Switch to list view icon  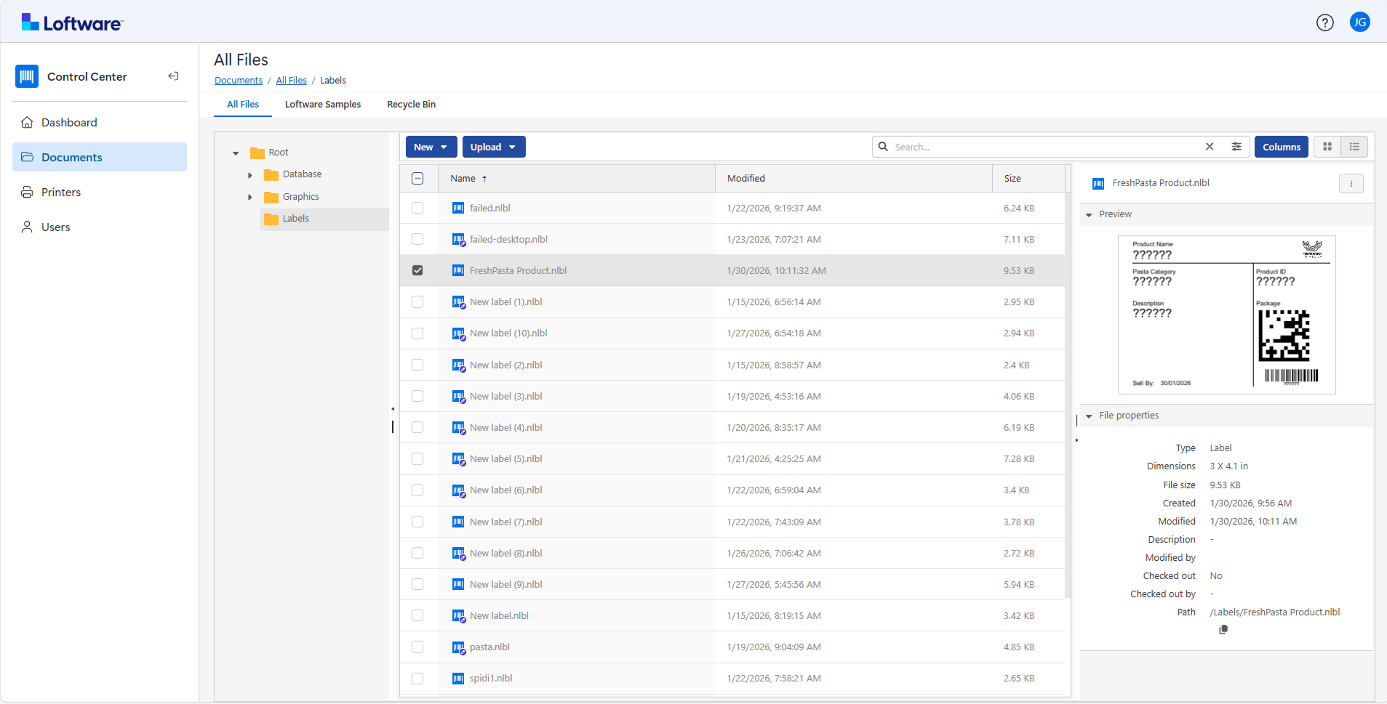[1354, 147]
